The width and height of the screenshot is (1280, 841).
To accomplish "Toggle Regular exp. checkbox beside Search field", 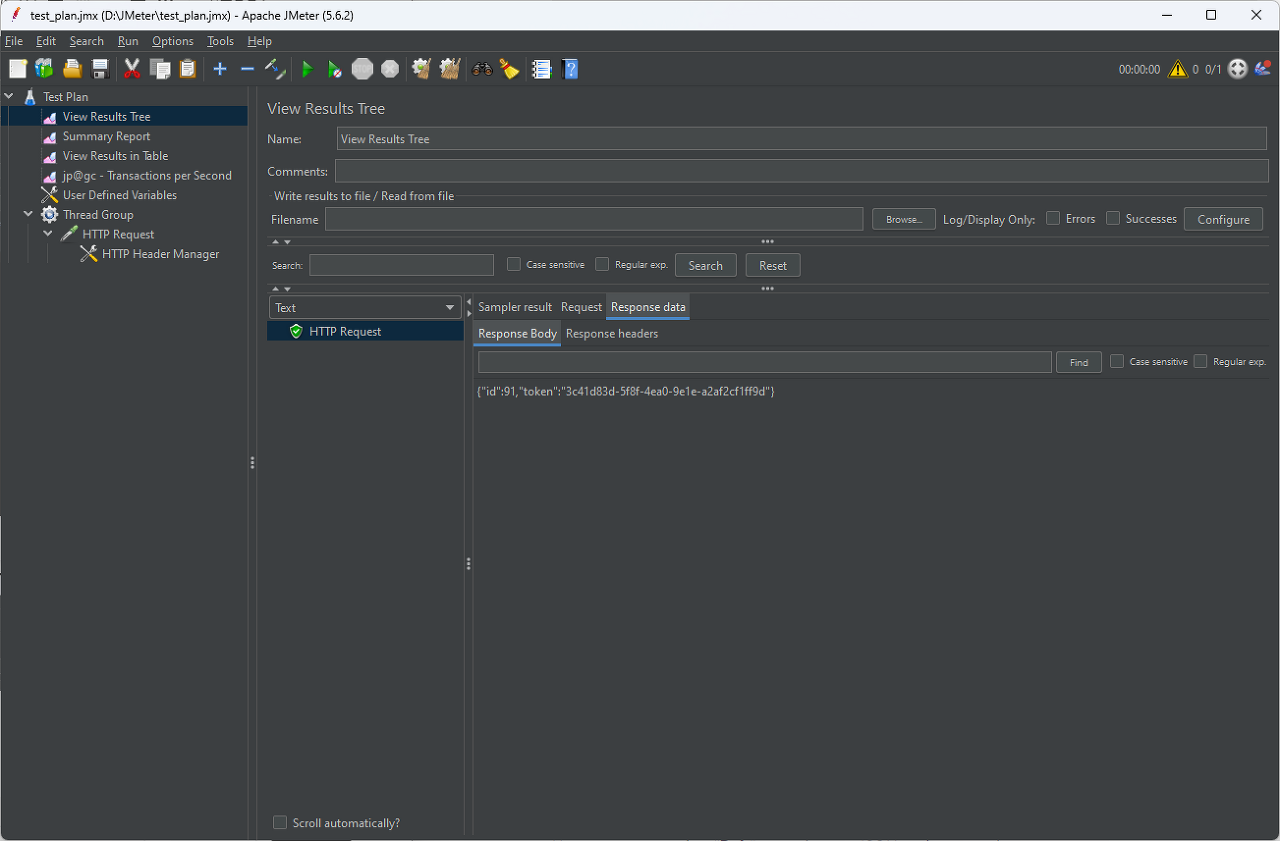I will (602, 264).
